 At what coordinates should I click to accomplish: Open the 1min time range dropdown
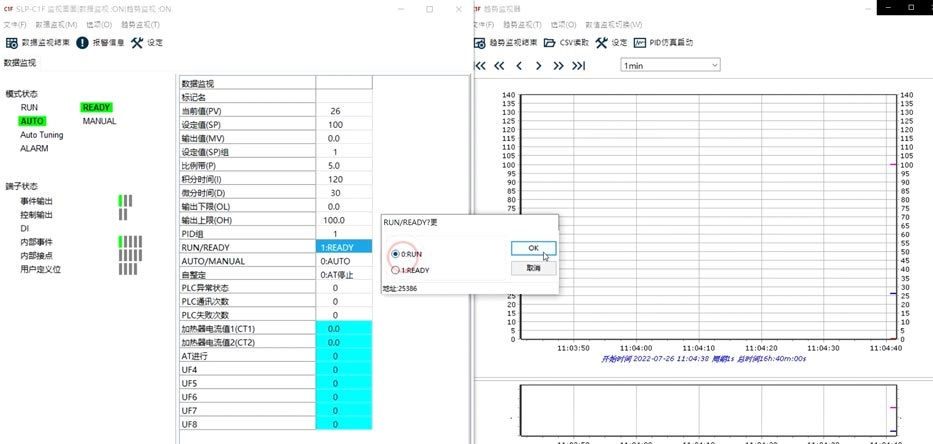tap(669, 65)
